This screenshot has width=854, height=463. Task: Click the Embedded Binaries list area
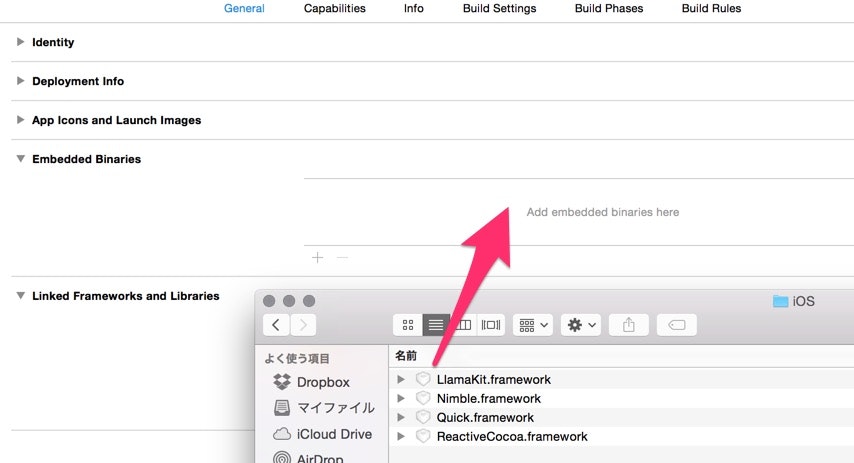(579, 212)
